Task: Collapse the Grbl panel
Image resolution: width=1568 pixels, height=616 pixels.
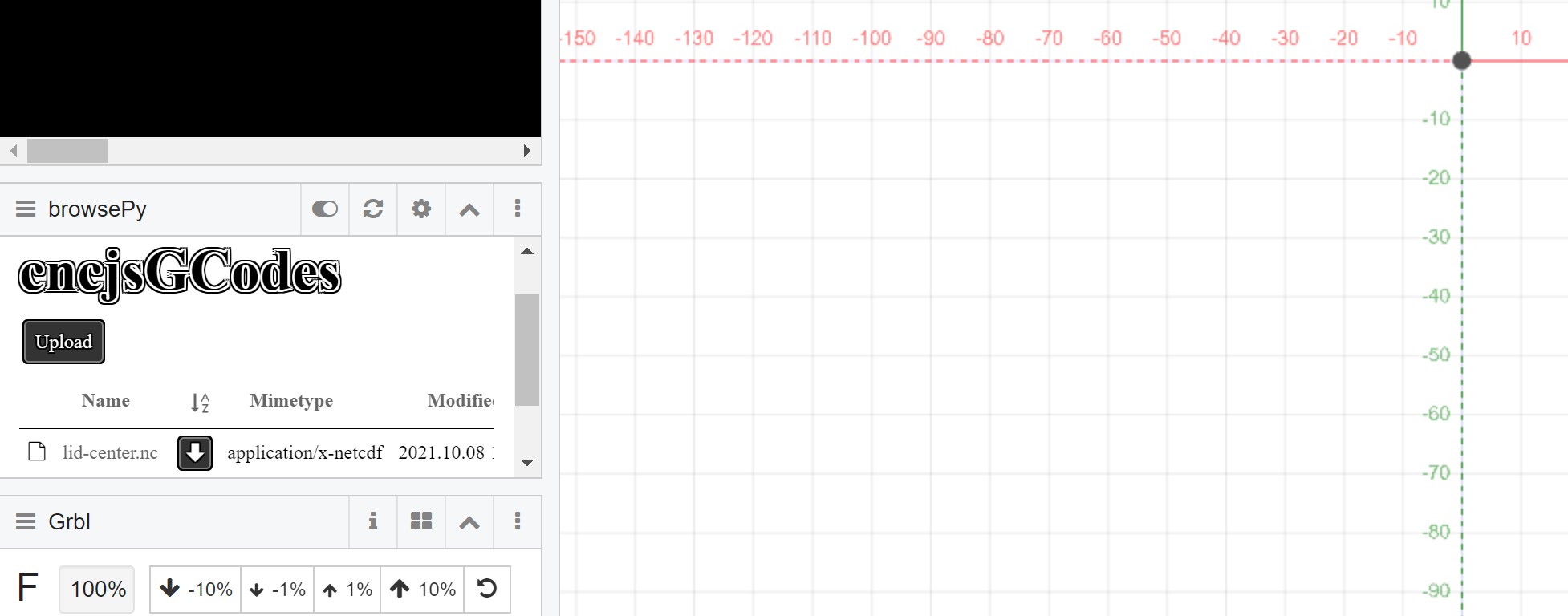Action: point(469,522)
